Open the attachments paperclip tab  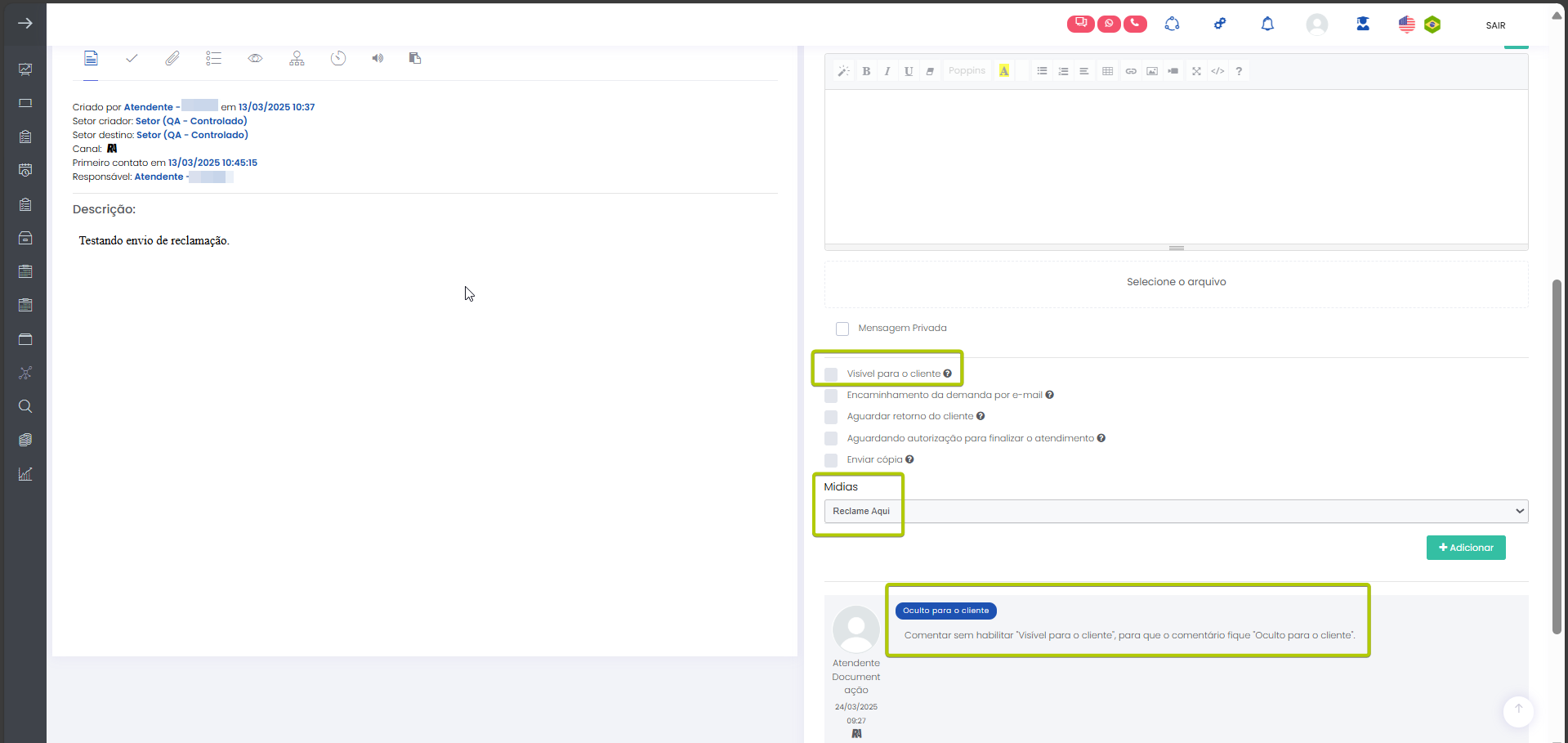[x=172, y=58]
